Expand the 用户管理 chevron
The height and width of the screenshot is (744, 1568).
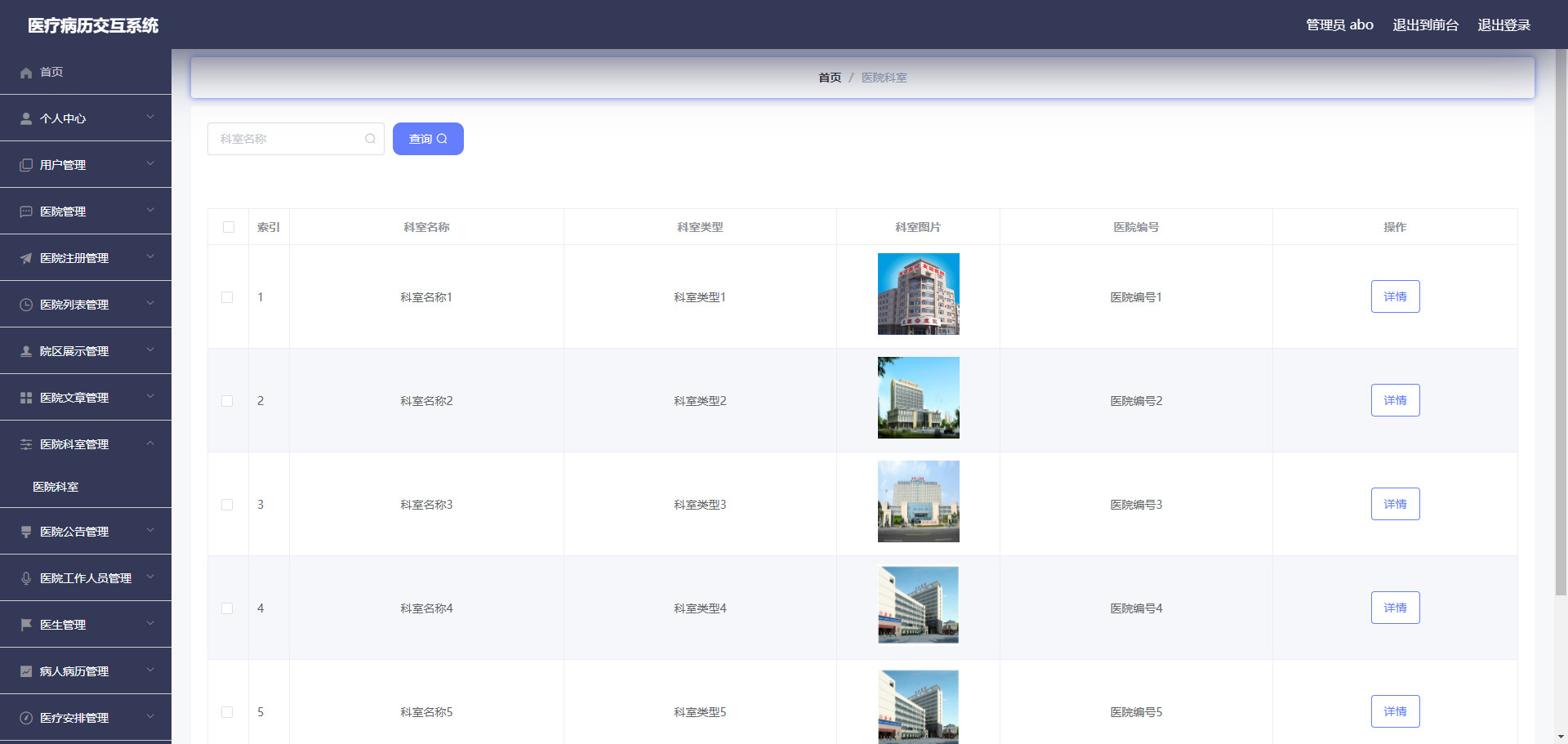click(x=150, y=163)
